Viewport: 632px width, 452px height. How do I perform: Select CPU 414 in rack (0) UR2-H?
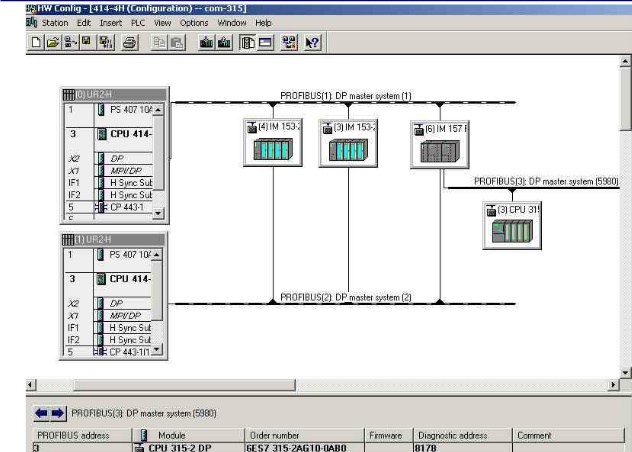tap(128, 132)
